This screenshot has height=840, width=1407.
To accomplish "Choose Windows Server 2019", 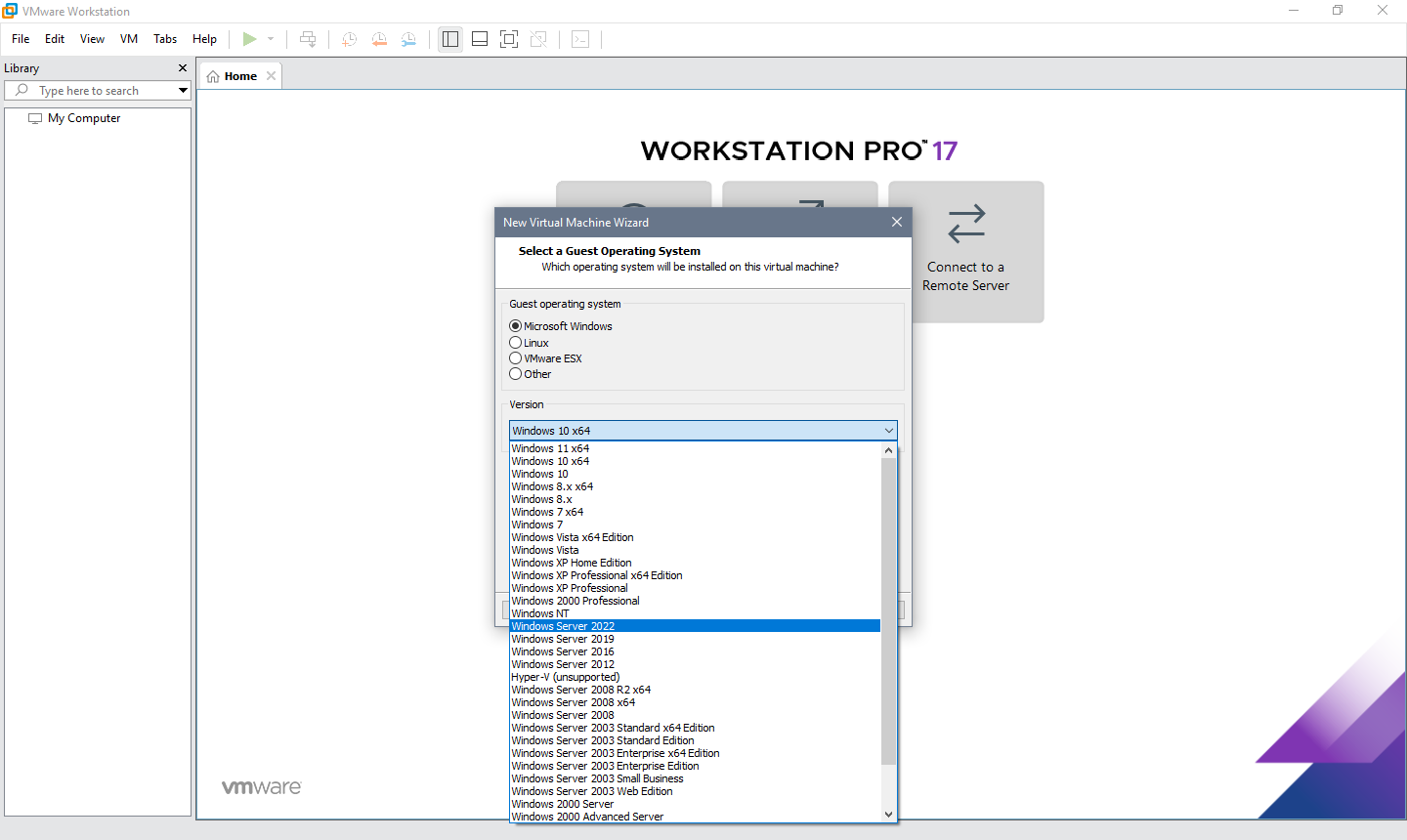I will 696,639.
